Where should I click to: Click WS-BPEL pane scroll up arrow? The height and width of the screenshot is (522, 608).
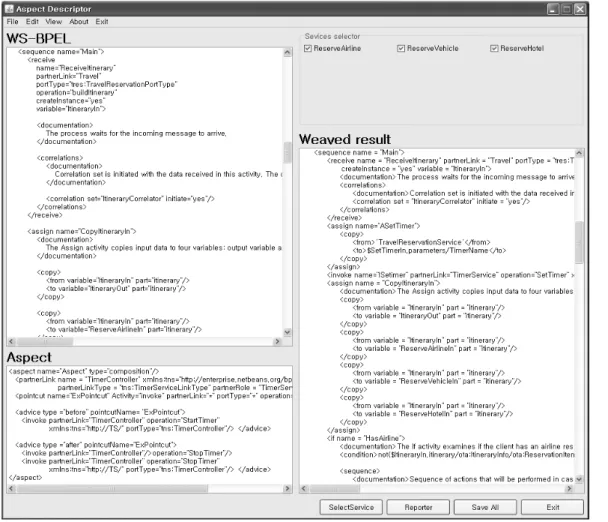pos(287,52)
